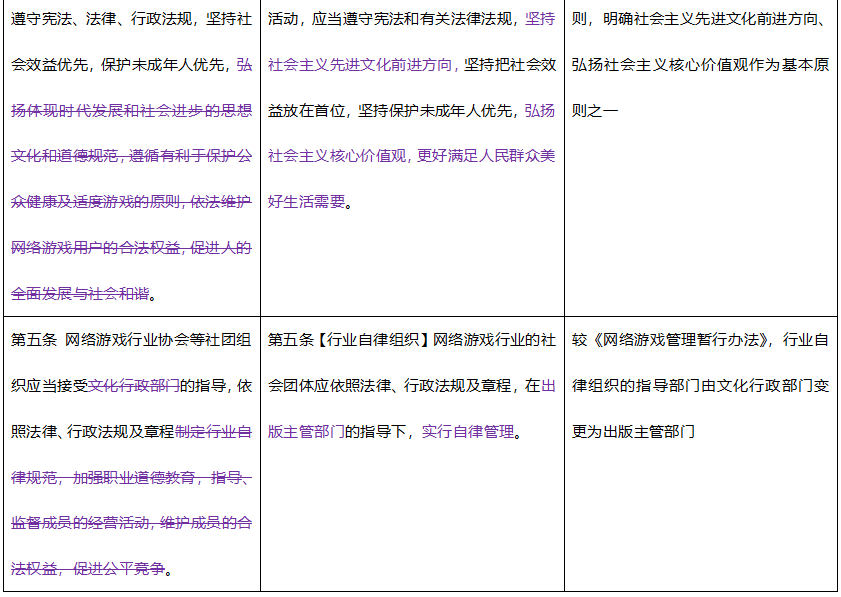Click the line '织应当接受文化行政部门的指导，依'
Viewport: 841px width, 597px height.
coord(131,386)
